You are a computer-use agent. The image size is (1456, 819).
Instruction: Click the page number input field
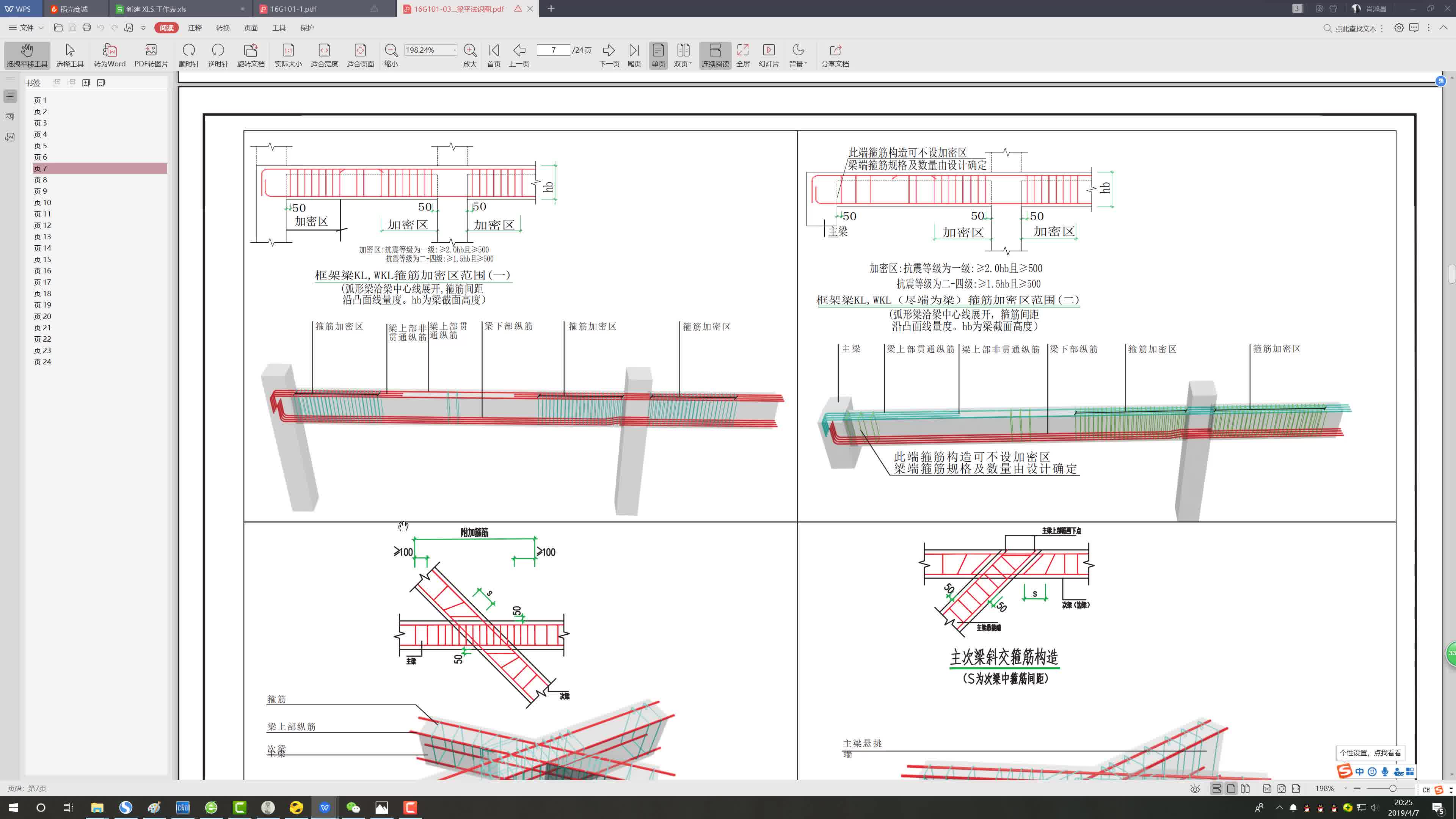553,50
